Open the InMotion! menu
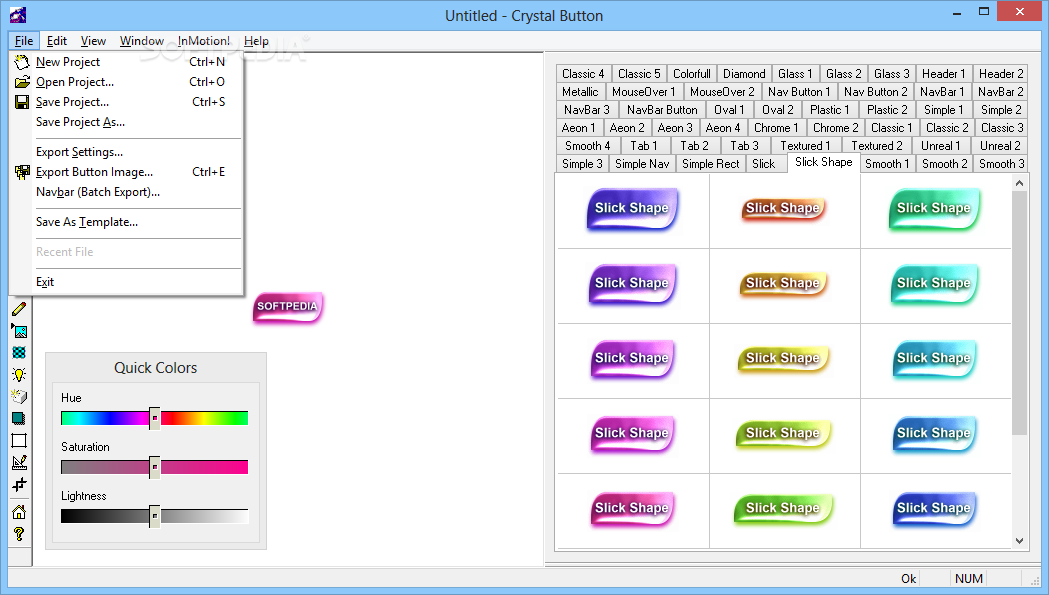The image size is (1049, 595). tap(203, 41)
